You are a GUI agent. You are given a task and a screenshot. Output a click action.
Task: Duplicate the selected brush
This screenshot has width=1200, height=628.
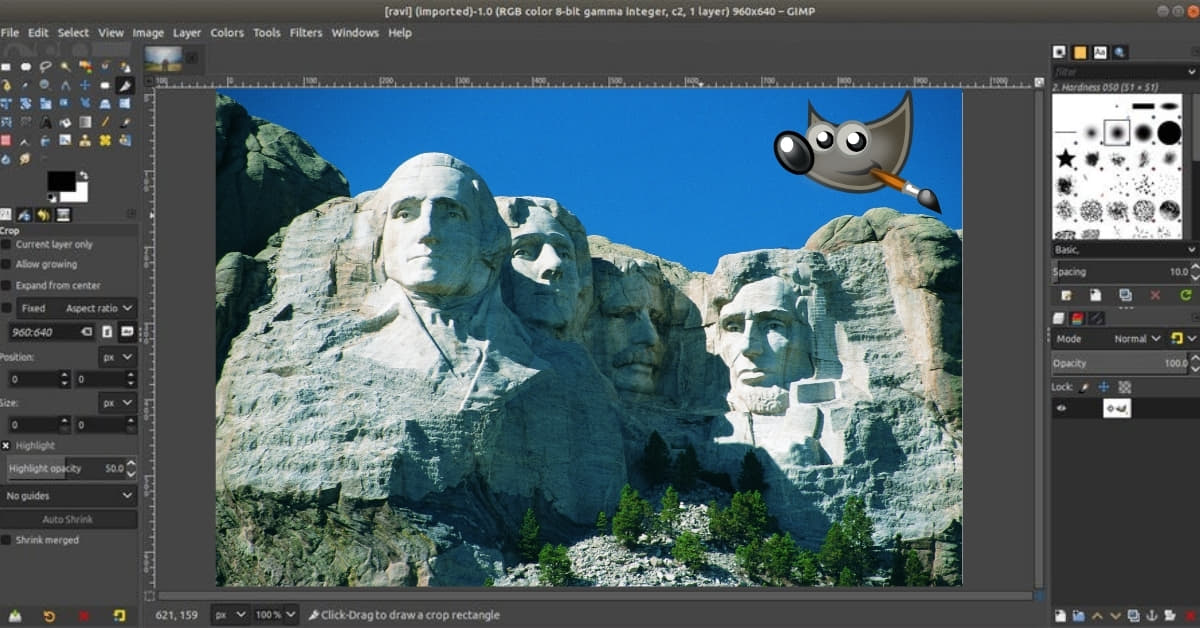point(1125,295)
